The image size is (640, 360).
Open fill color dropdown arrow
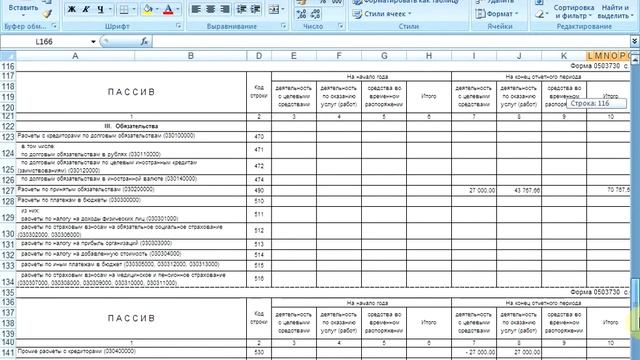click(157, 9)
